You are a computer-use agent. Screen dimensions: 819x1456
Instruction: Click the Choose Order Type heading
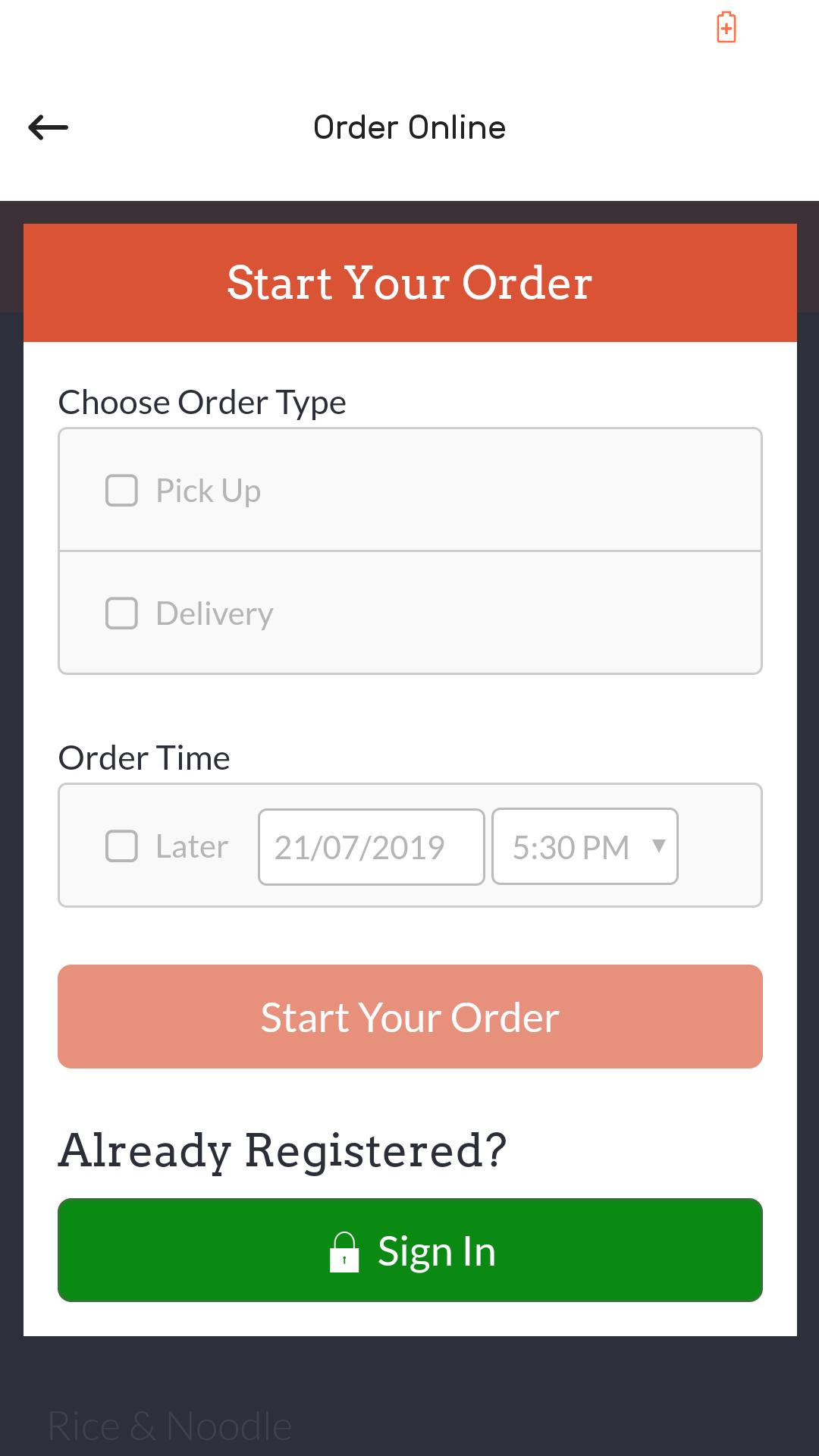click(x=202, y=402)
